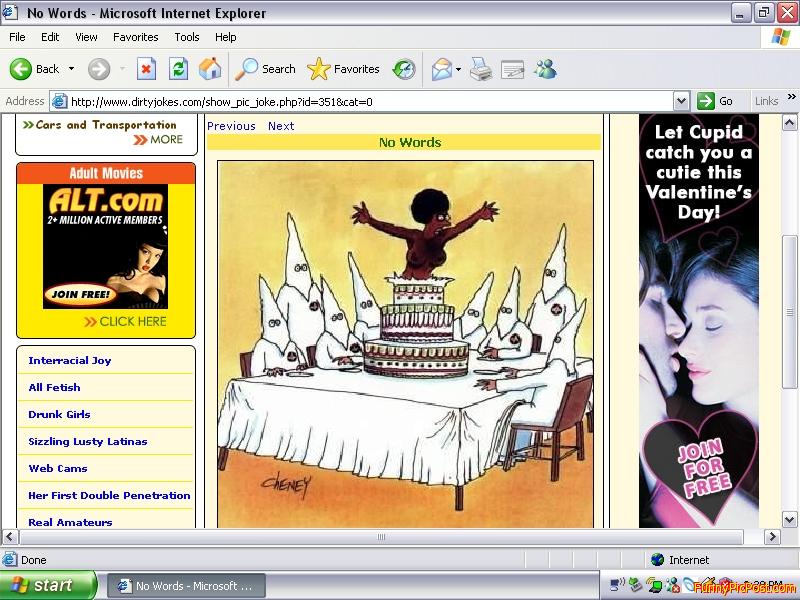Image resolution: width=800 pixels, height=600 pixels.
Task: Click the Windows flag logo in menu bar
Action: coord(780,37)
